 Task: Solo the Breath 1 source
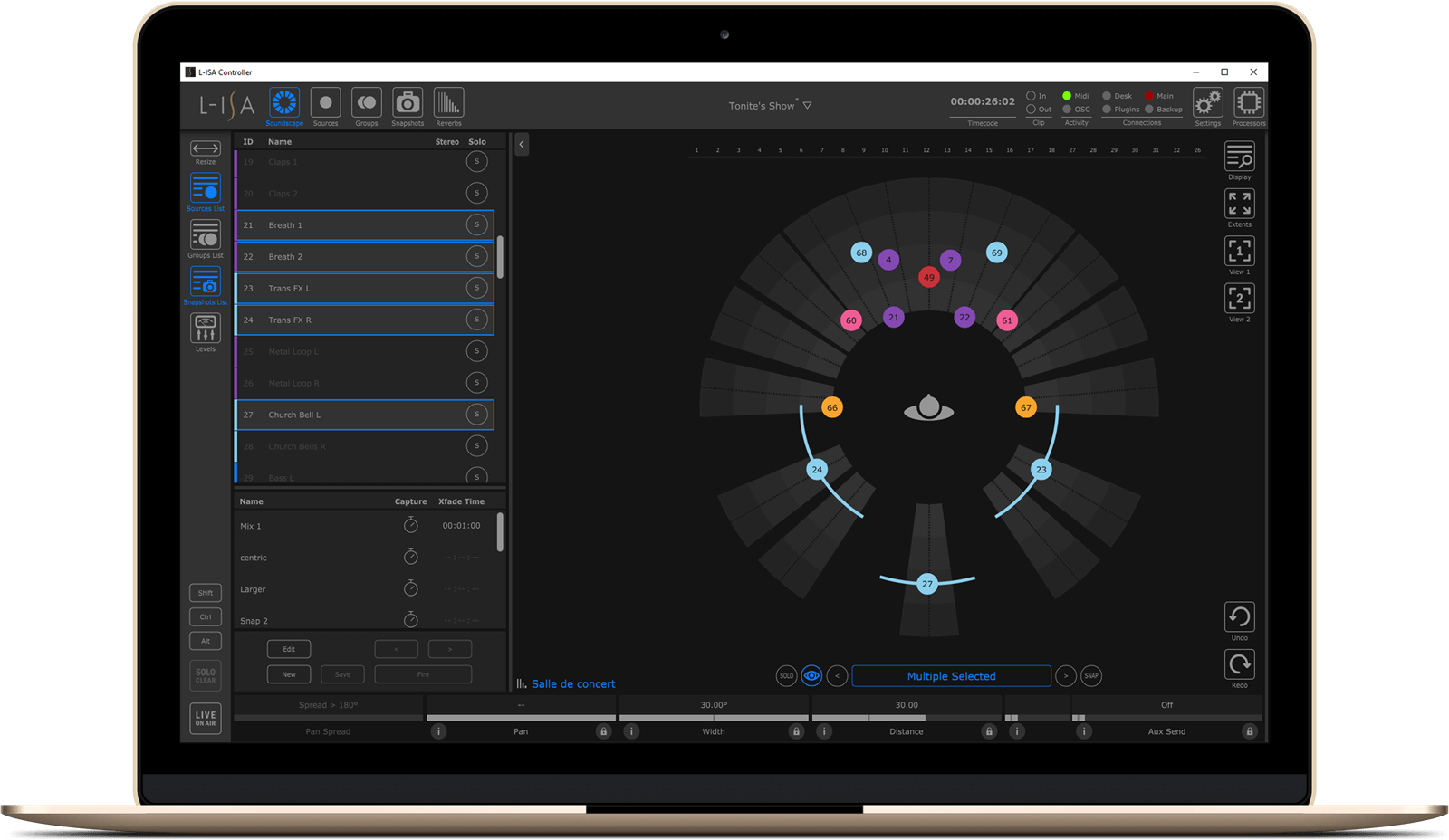476,224
